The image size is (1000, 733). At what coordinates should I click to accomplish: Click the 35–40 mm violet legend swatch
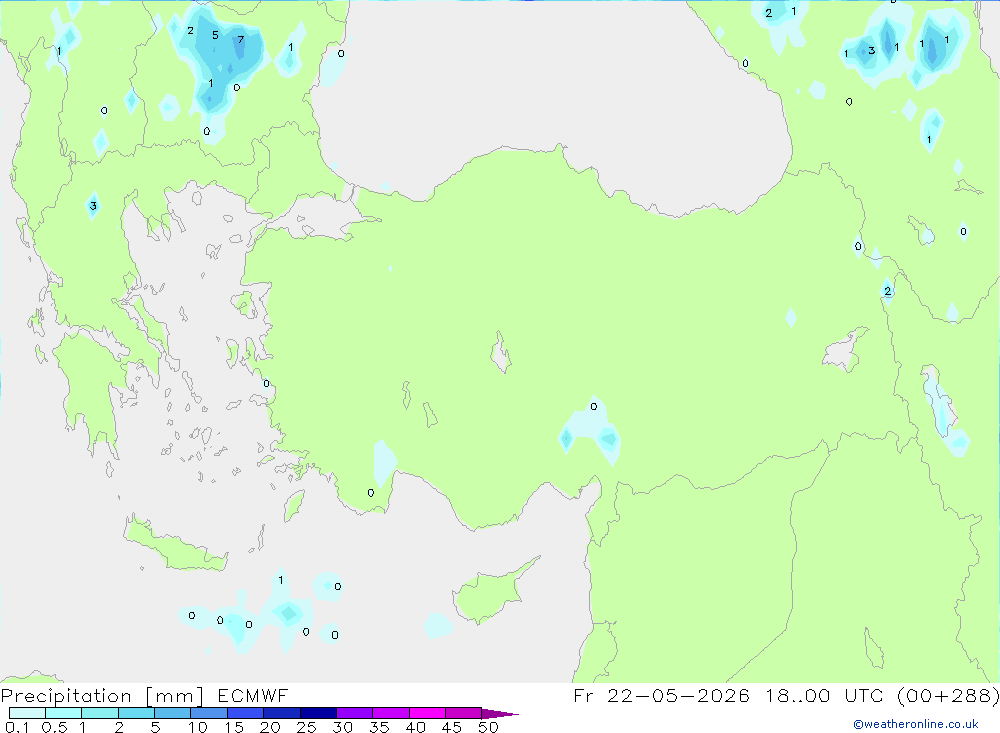390,713
